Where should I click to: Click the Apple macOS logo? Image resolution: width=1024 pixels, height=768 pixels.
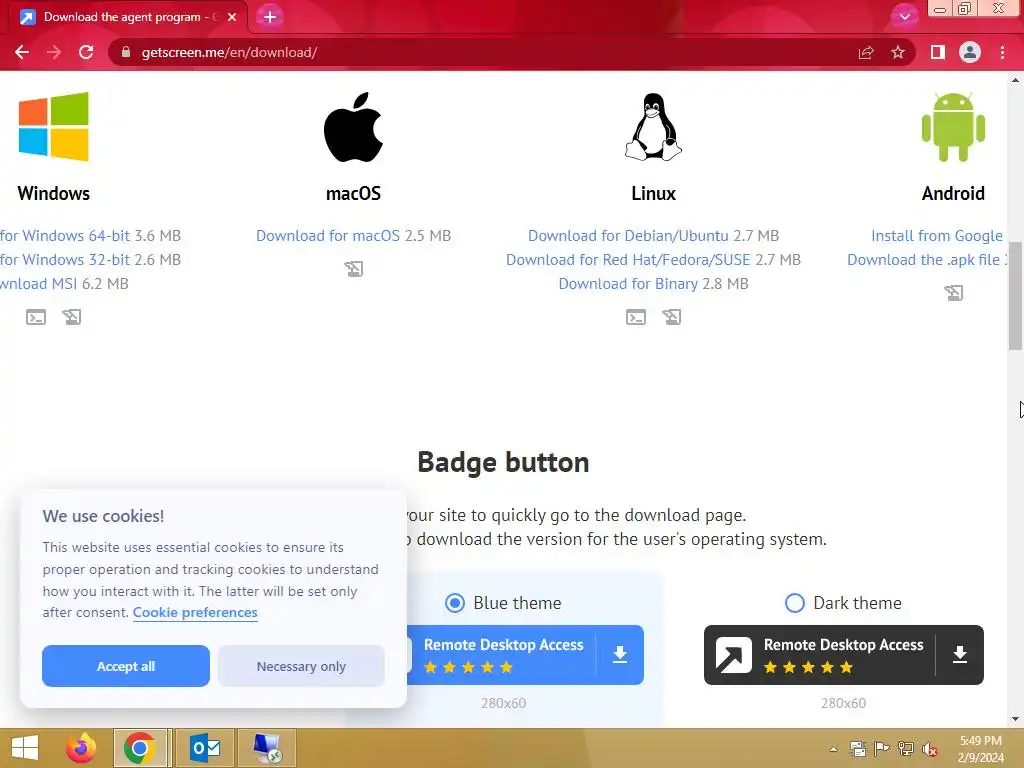coord(353,127)
